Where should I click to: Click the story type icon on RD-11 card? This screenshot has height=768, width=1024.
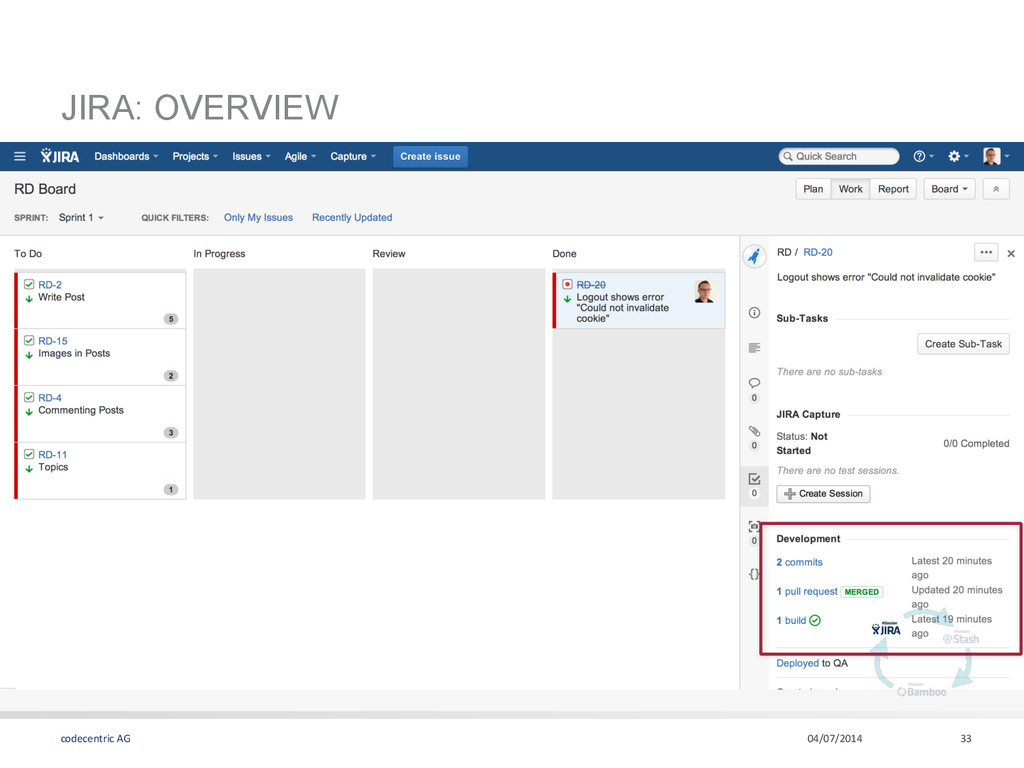pos(29,455)
